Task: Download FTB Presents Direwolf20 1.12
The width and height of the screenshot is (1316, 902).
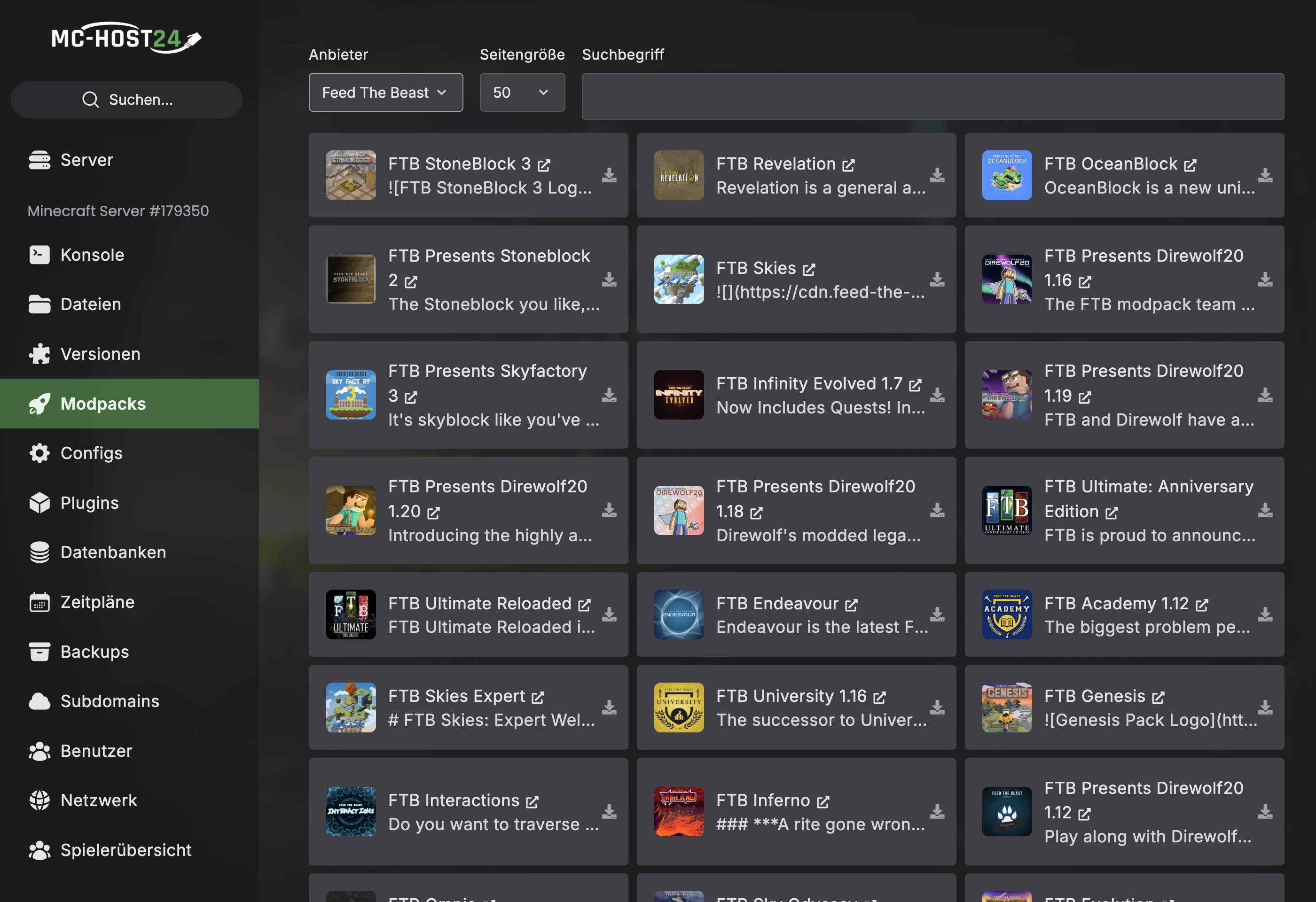Action: 1265,811
